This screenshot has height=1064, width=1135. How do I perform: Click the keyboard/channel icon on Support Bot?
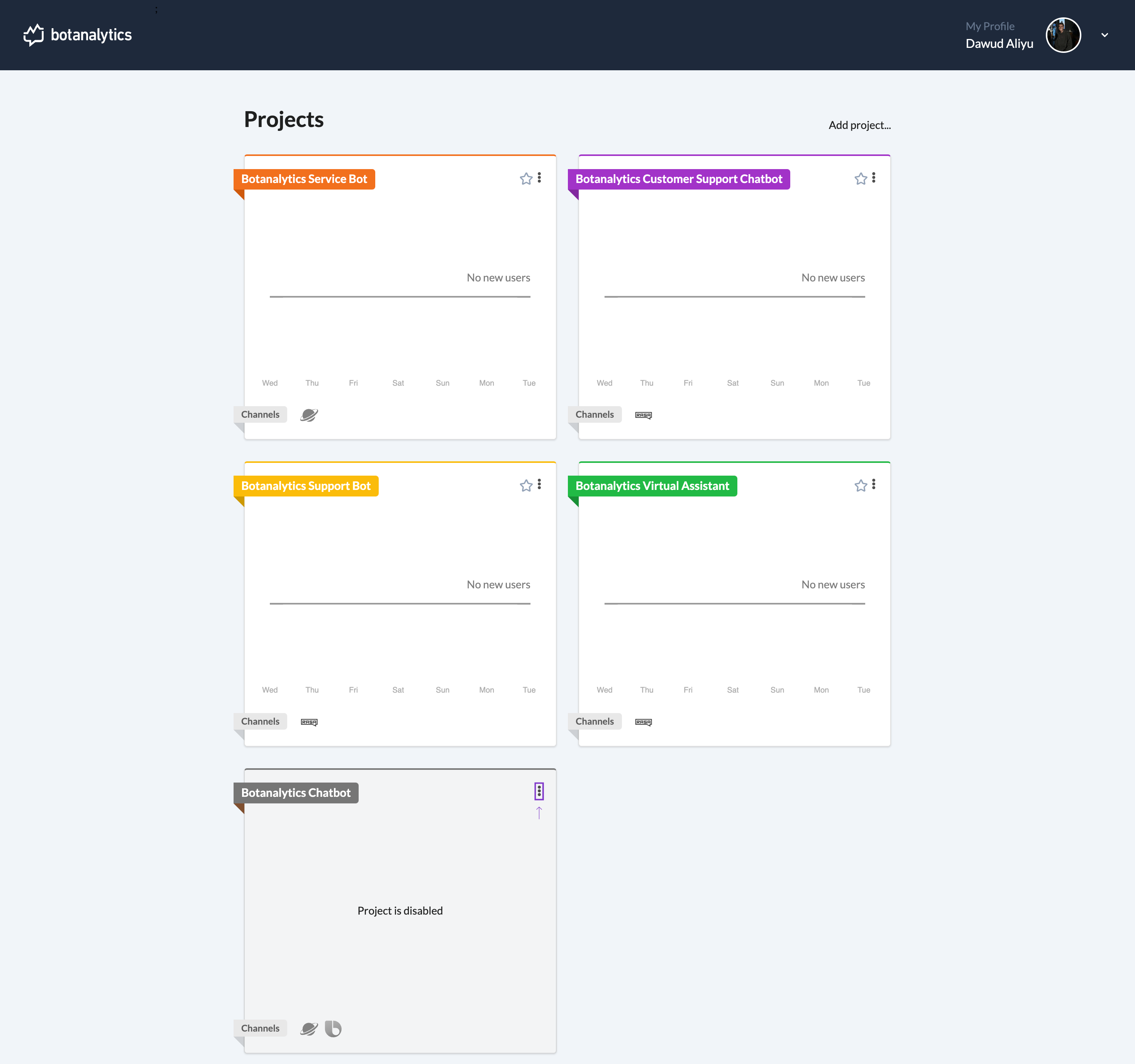(x=308, y=721)
